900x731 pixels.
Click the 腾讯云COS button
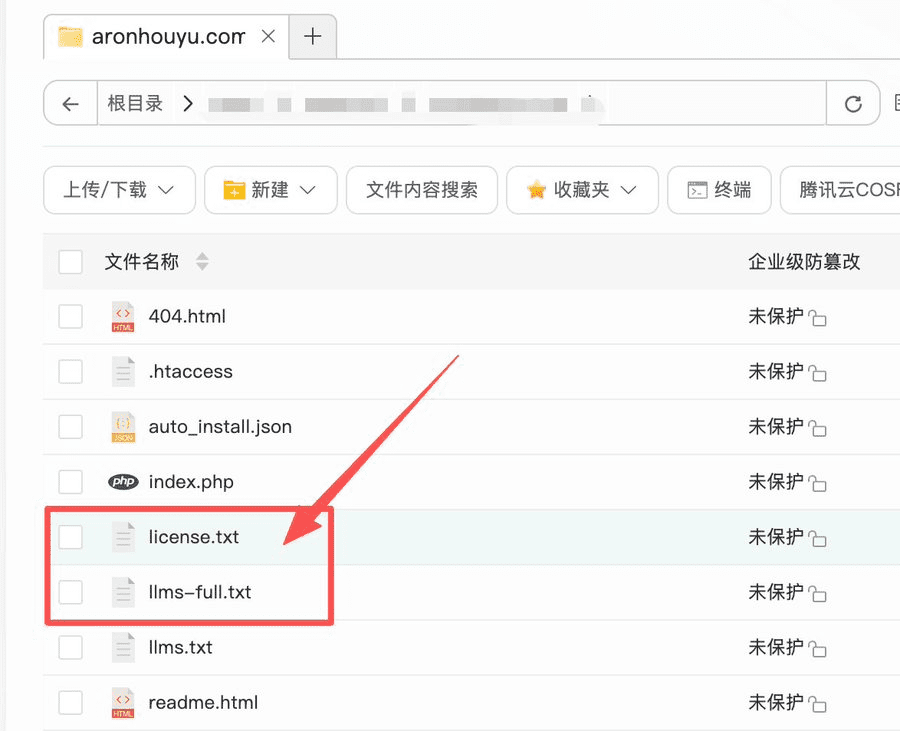pos(840,190)
